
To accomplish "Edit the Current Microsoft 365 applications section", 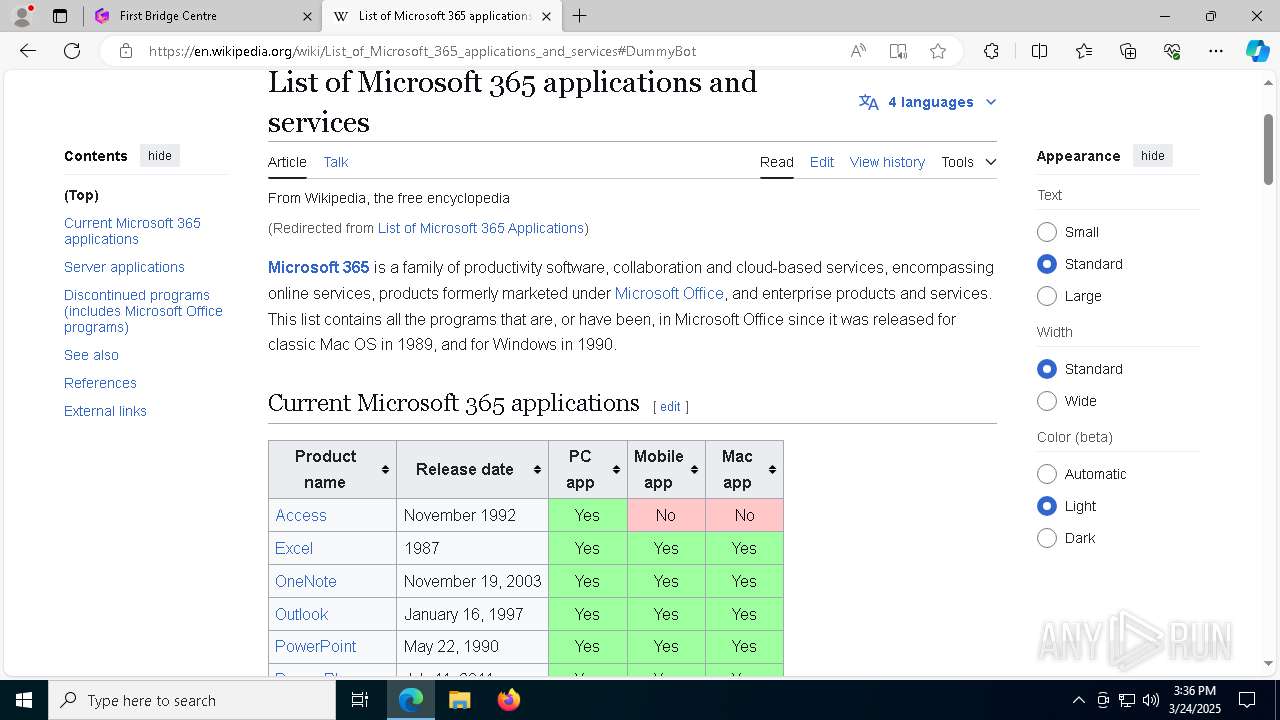I will click(670, 407).
